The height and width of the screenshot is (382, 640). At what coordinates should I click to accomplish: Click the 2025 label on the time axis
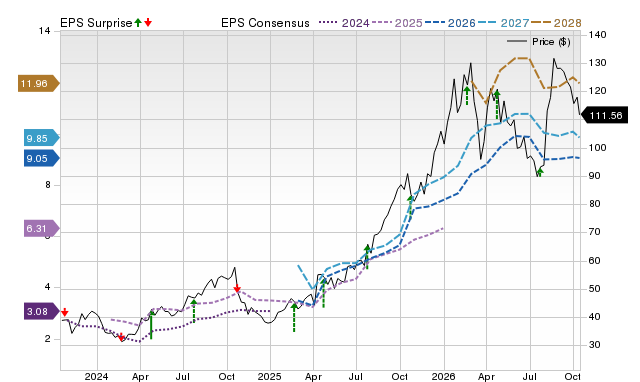[269, 376]
